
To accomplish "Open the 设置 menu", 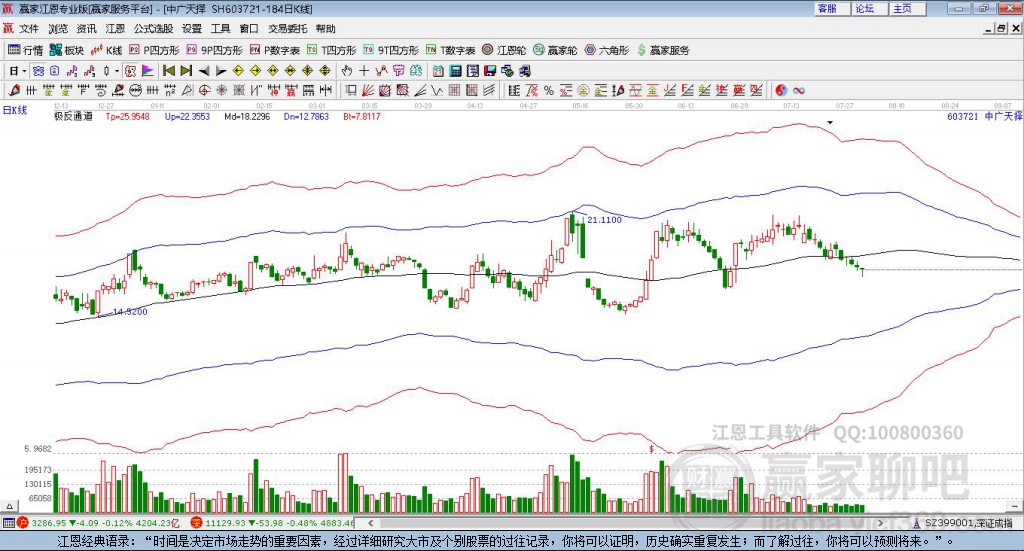I will (192, 29).
